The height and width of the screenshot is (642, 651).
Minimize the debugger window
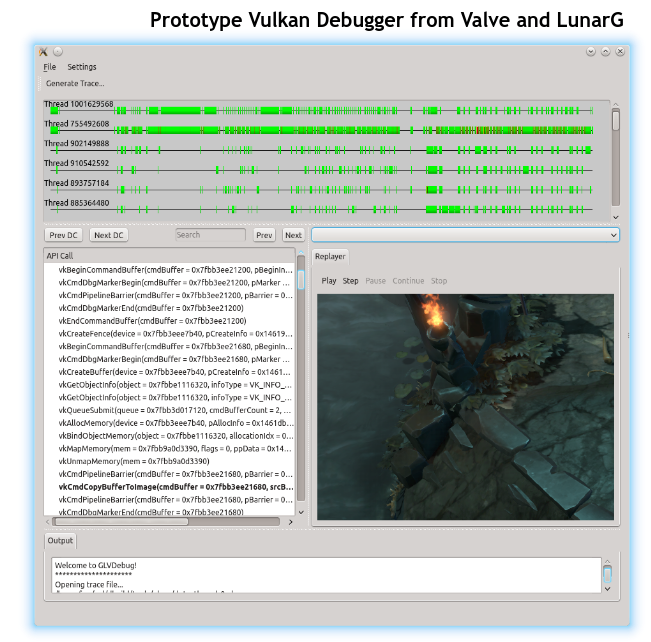pyautogui.click(x=590, y=51)
